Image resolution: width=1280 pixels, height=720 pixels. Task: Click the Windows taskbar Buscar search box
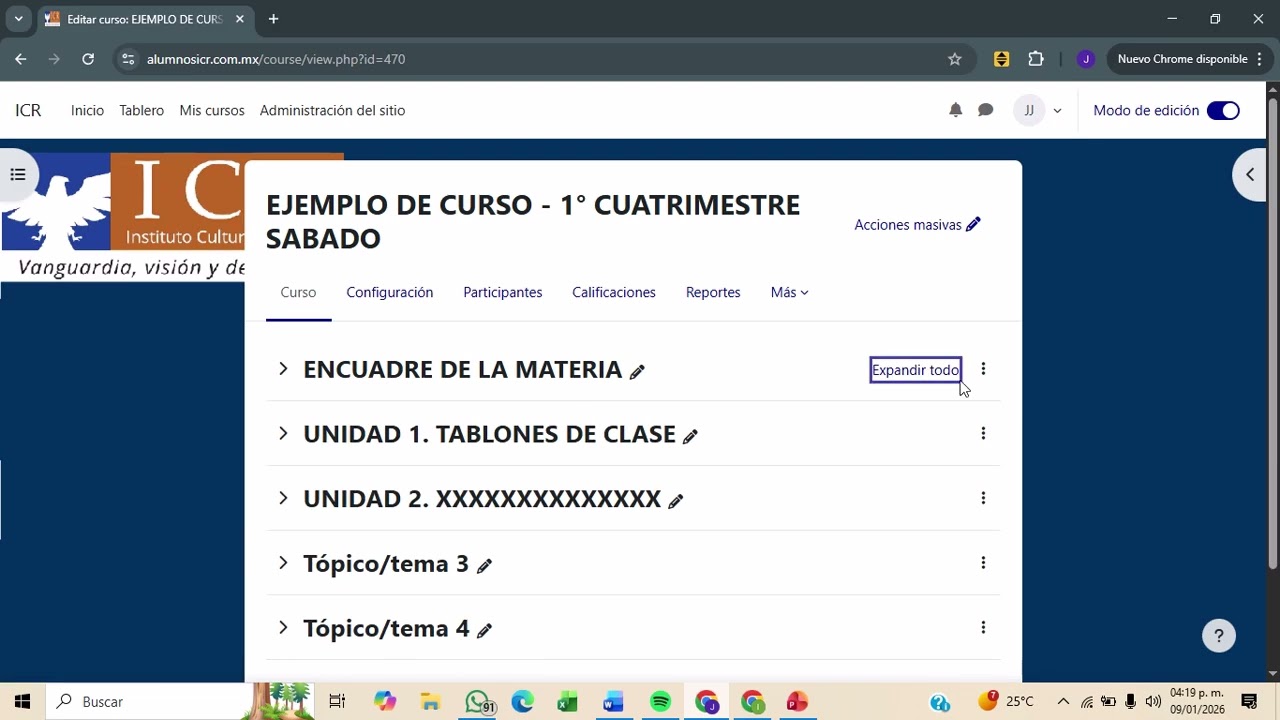coord(150,701)
